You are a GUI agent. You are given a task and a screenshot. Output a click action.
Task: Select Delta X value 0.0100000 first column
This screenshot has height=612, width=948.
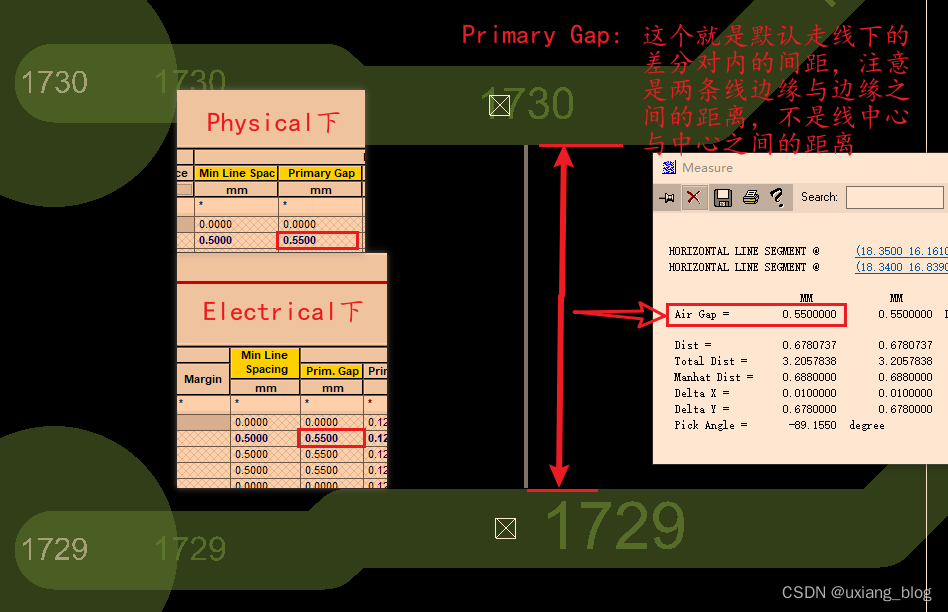809,393
